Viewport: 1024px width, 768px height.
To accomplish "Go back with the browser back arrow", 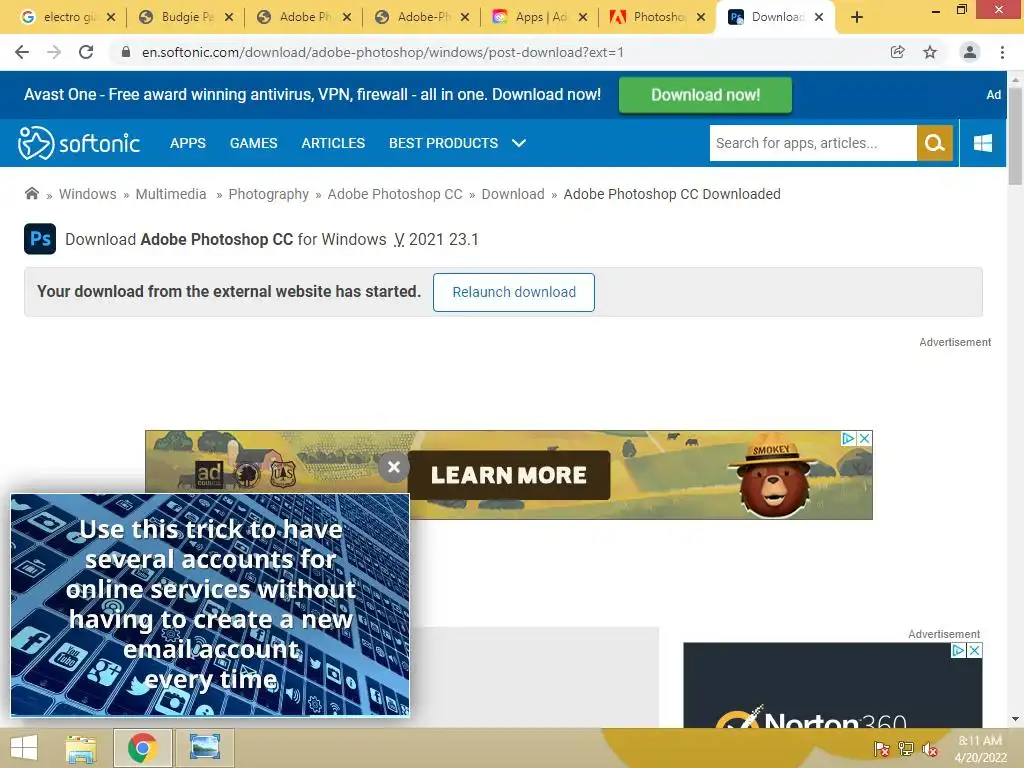I will [22, 52].
